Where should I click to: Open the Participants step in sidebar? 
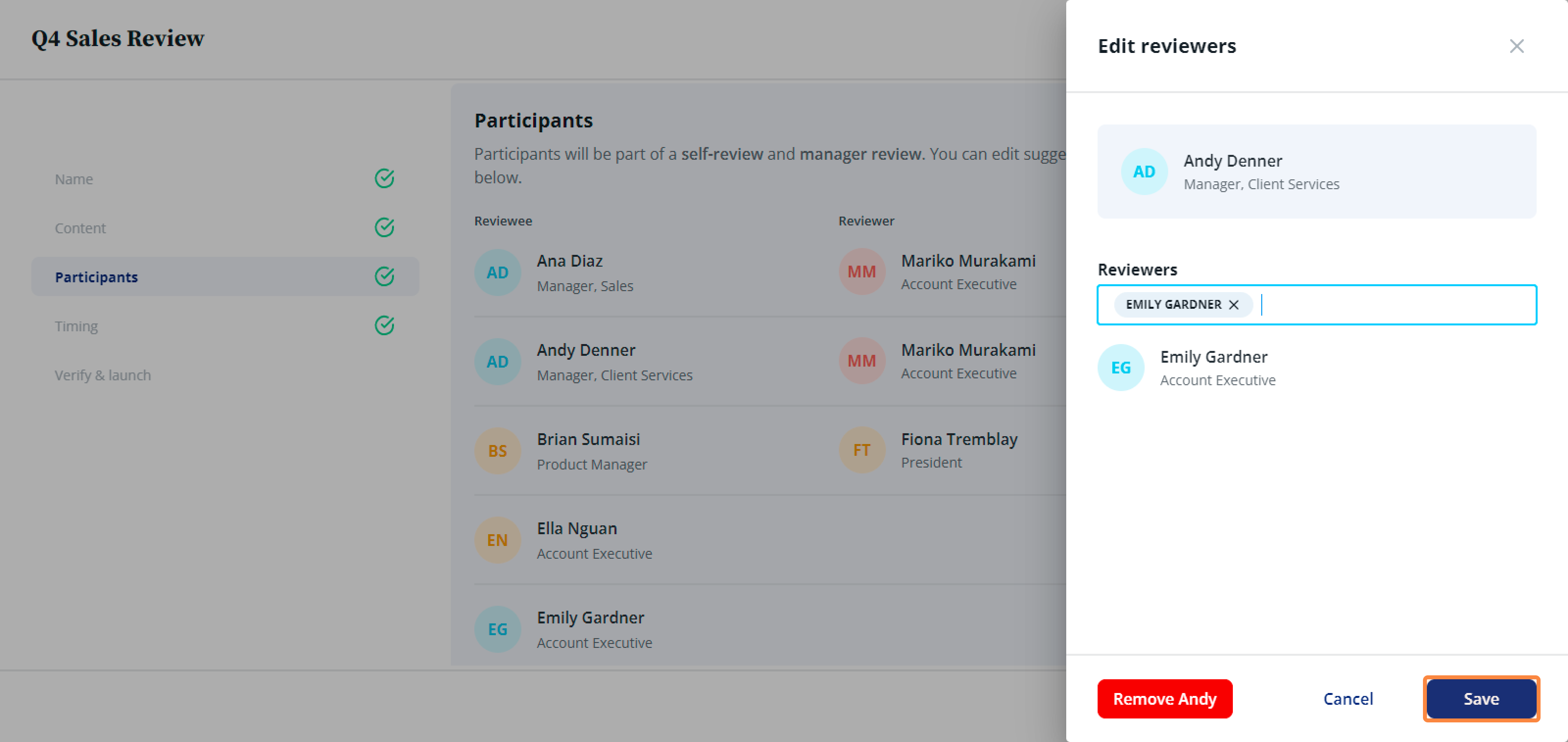tap(97, 277)
